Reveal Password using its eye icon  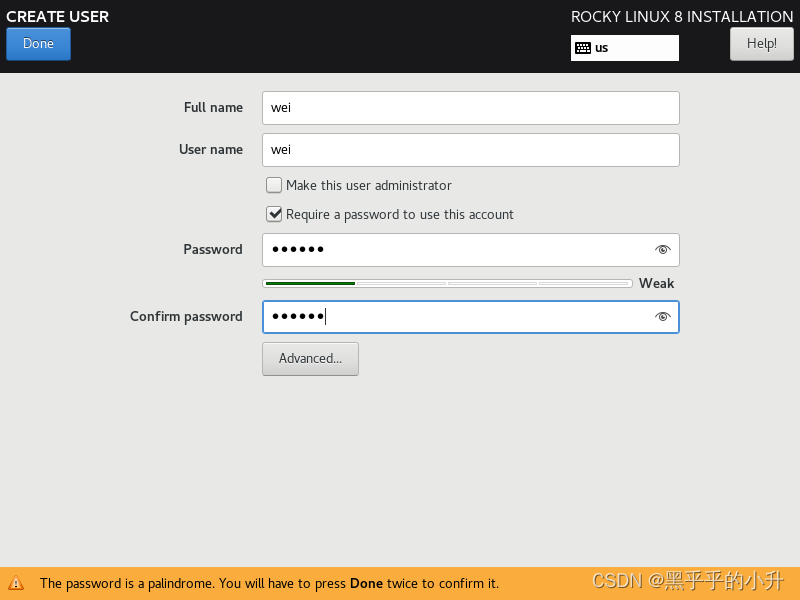click(662, 249)
